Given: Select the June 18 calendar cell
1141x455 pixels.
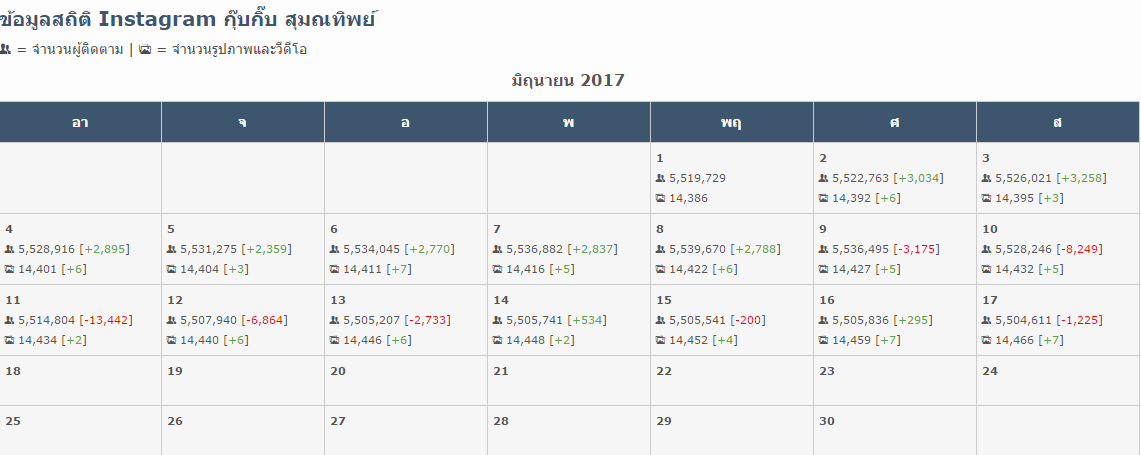Looking at the screenshot, I should [x=80, y=381].
